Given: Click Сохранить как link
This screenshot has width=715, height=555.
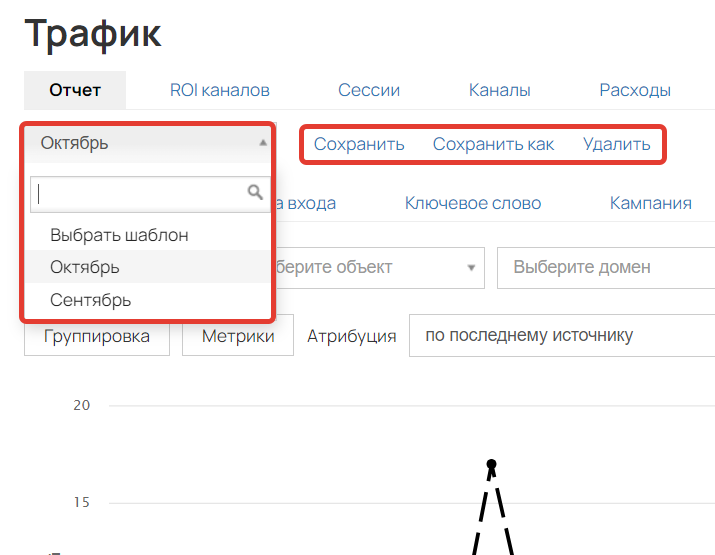Looking at the screenshot, I should (x=493, y=144).
